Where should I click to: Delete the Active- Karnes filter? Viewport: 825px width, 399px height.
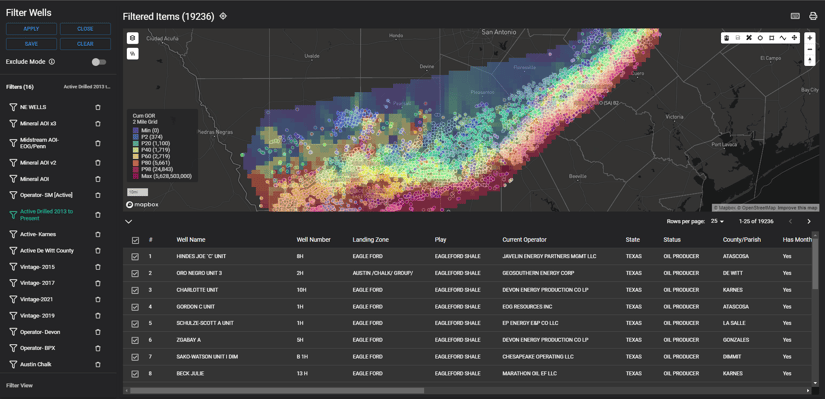click(x=98, y=234)
